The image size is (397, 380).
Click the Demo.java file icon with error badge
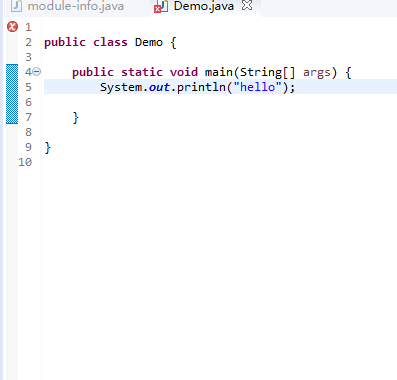tap(161, 7)
